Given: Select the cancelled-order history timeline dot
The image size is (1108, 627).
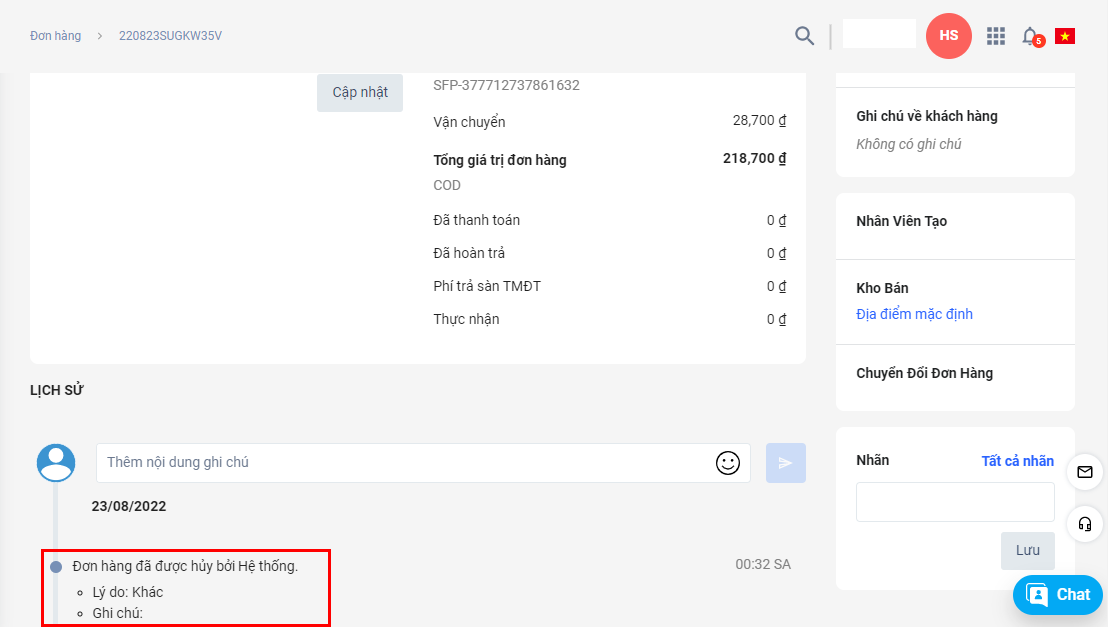Looking at the screenshot, I should coord(56,567).
